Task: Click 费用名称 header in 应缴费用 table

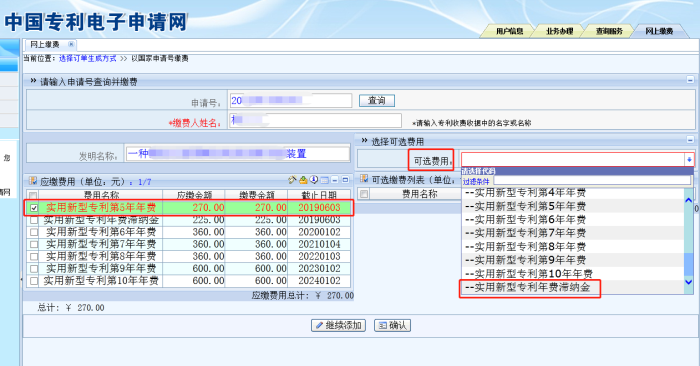Action: click(101, 195)
